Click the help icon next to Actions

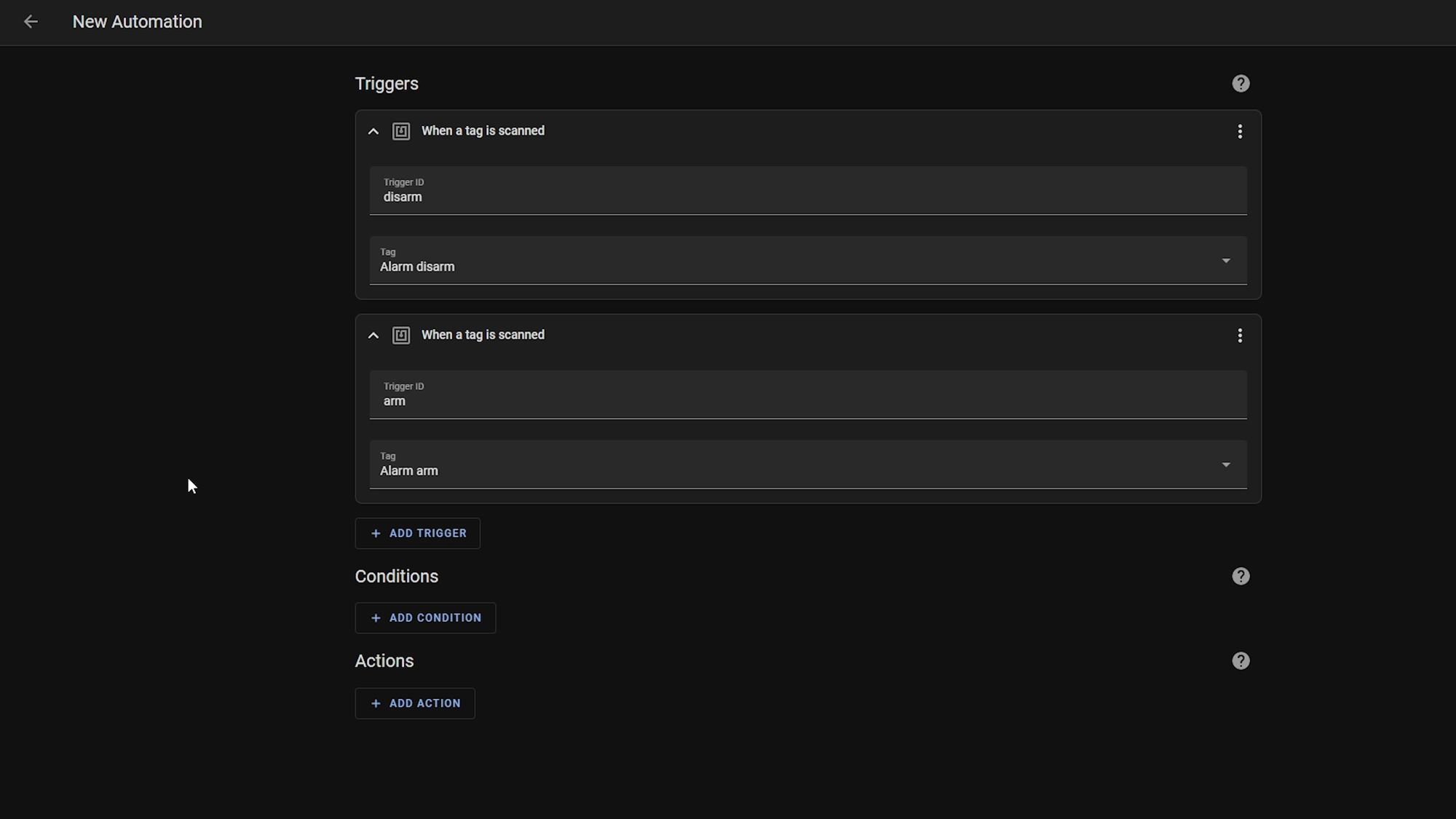click(1241, 661)
